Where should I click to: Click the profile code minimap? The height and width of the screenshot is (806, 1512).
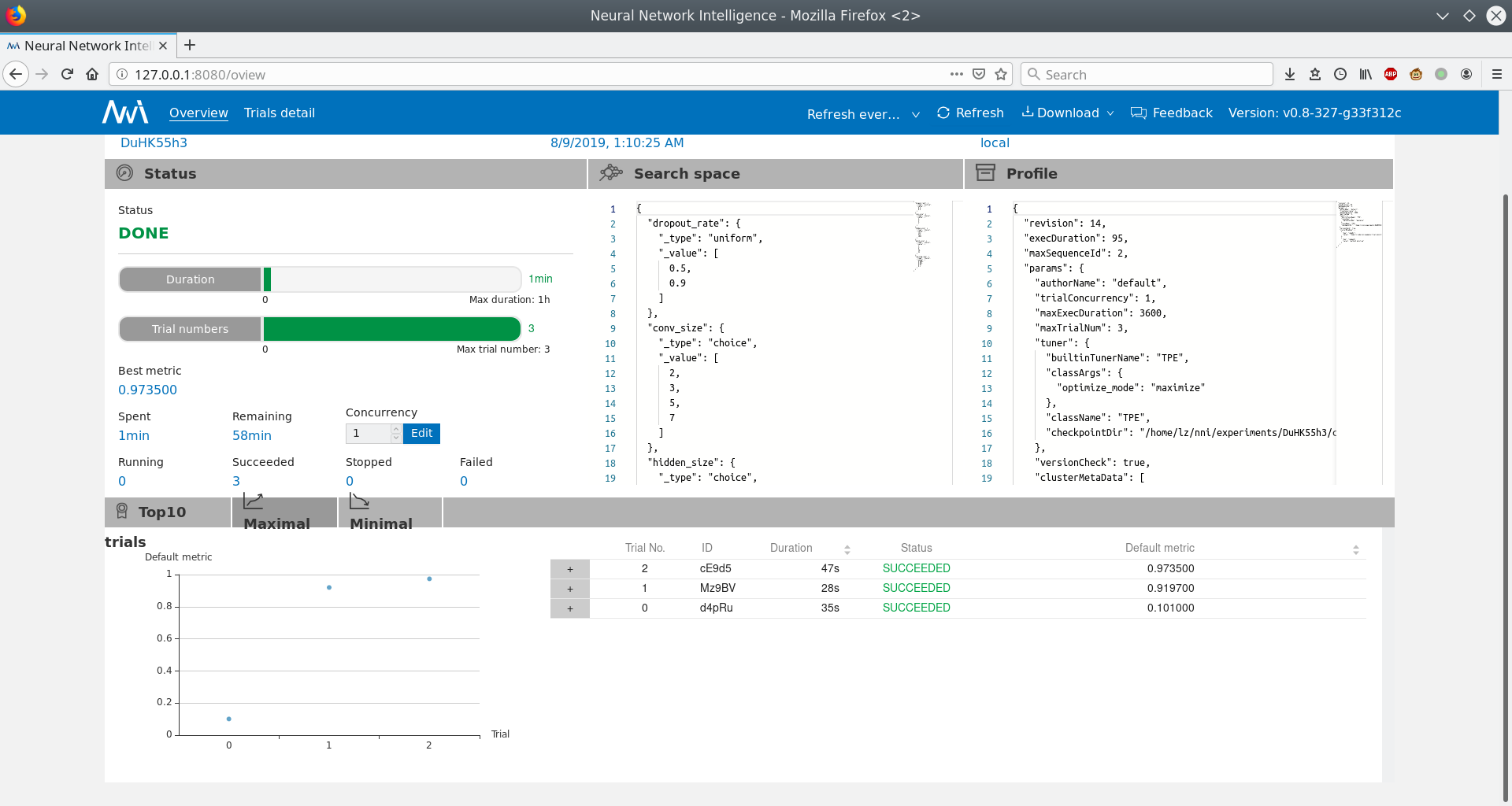[1359, 224]
